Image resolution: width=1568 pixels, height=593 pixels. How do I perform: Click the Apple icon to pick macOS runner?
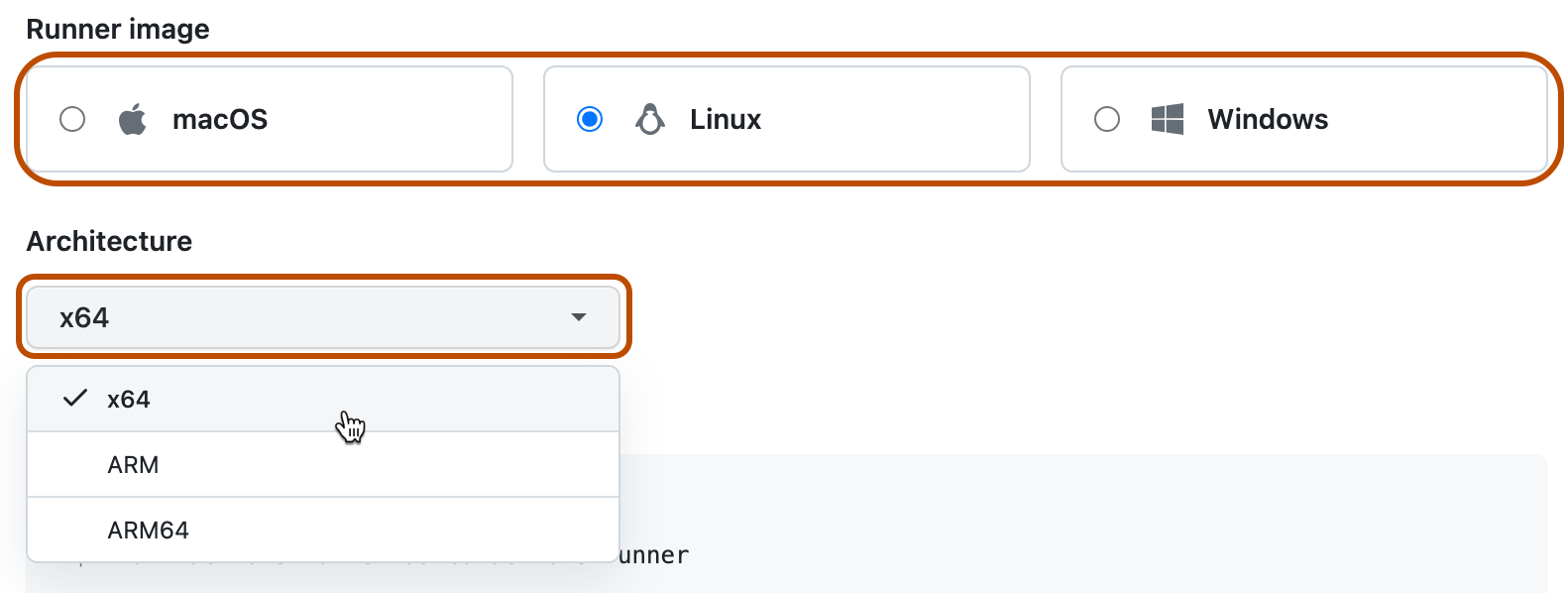[x=134, y=119]
